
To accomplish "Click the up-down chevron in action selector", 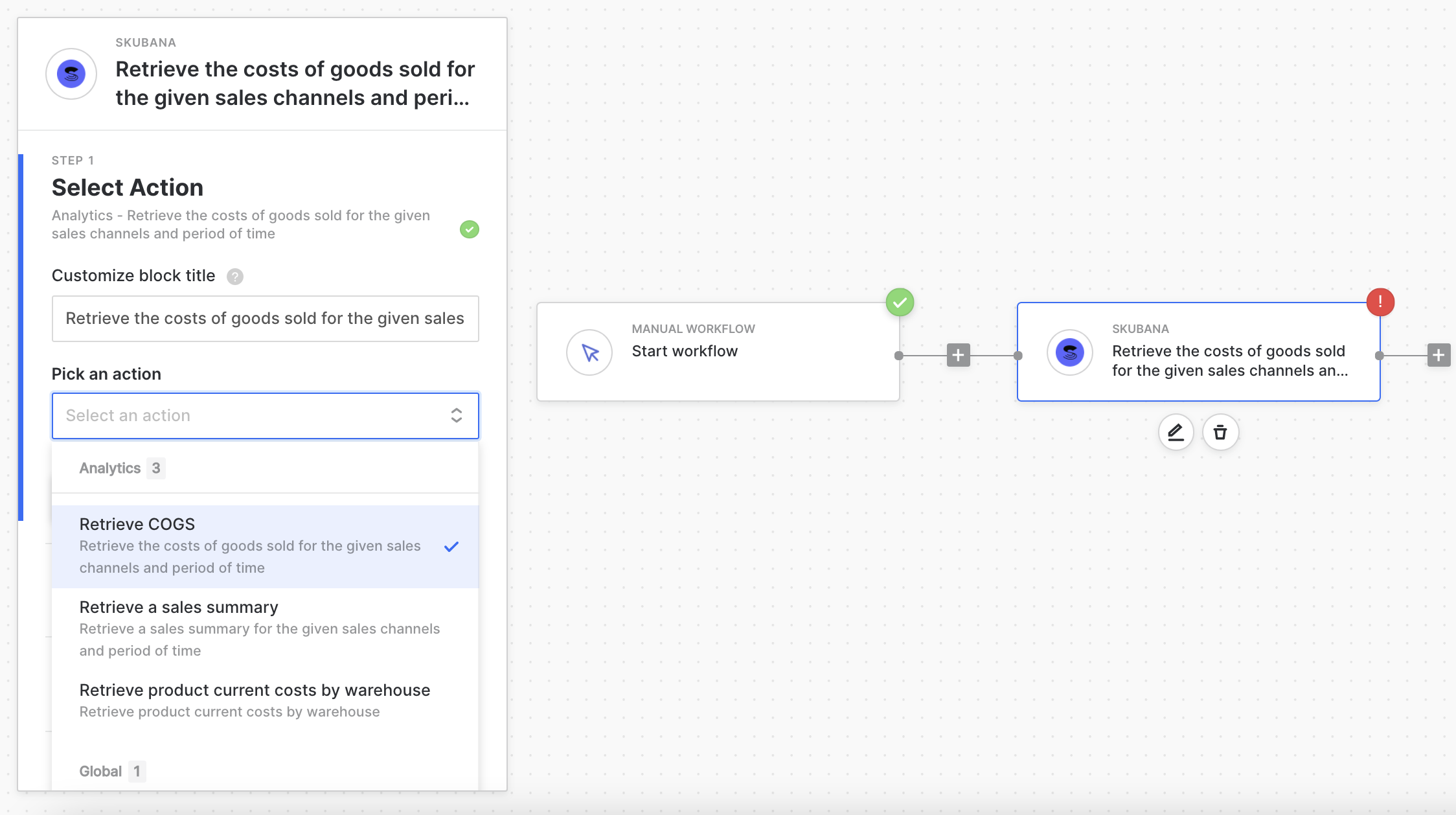I will click(457, 416).
